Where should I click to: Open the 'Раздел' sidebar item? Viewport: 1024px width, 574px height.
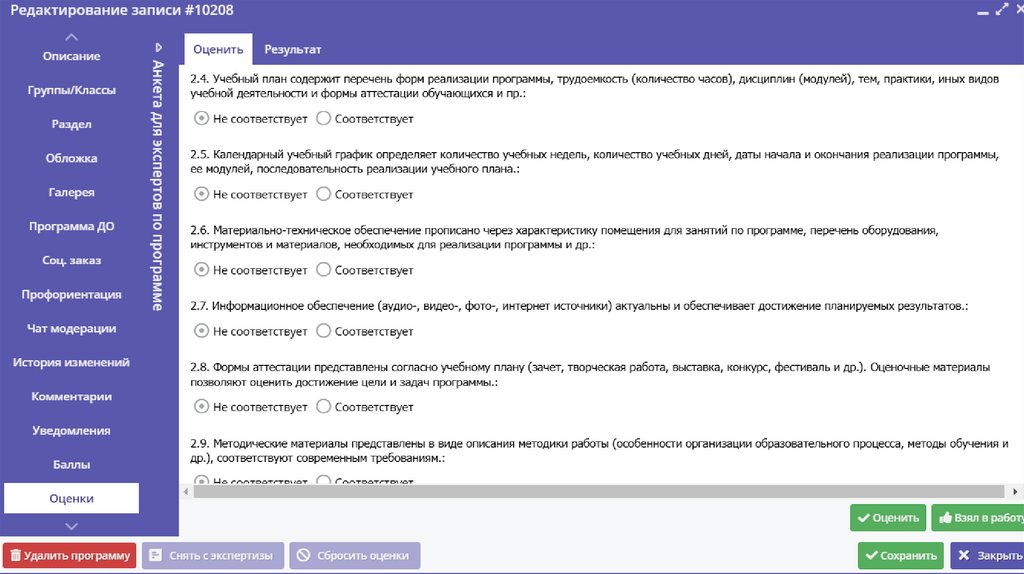click(71, 124)
